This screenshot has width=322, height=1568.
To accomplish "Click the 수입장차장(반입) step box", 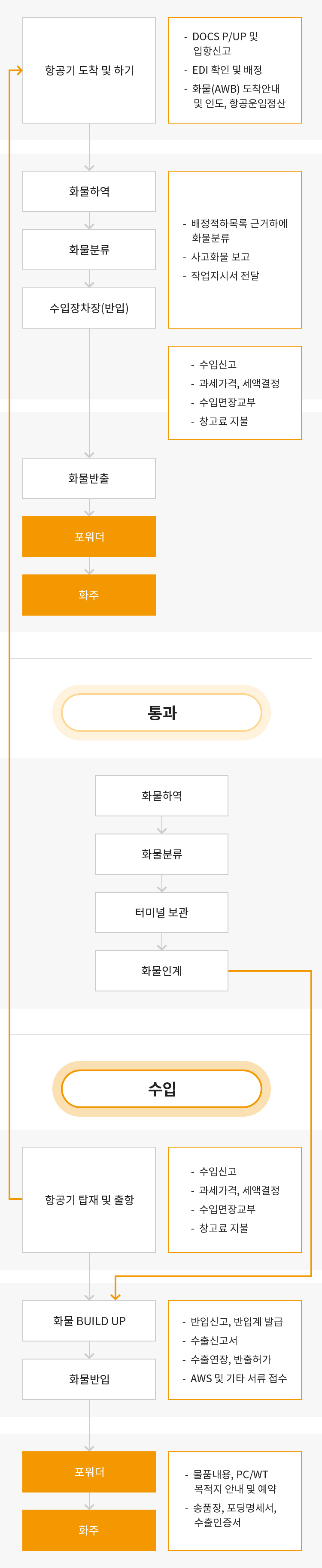I will pos(89,308).
